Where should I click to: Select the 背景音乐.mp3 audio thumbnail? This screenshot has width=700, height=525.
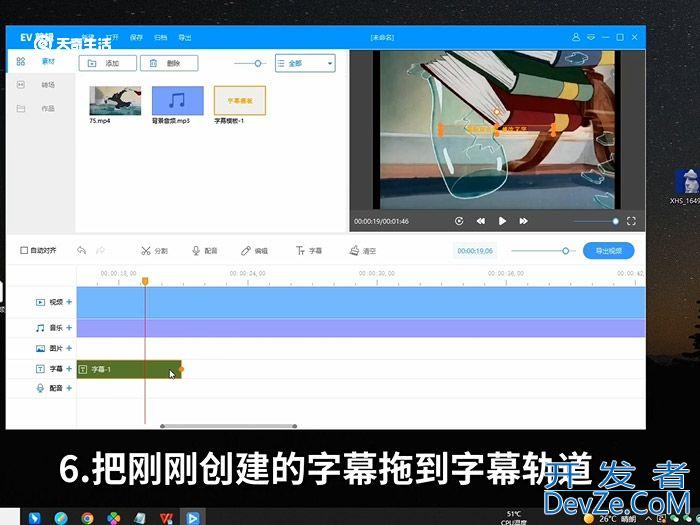click(x=178, y=101)
